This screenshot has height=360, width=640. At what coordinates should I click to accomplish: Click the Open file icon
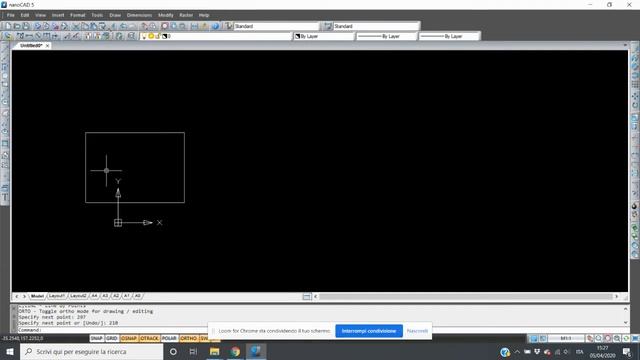click(17, 26)
